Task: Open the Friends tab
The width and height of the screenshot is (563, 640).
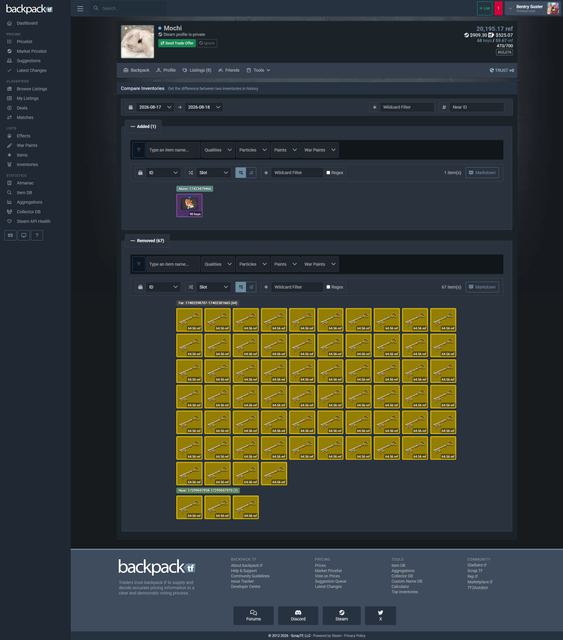Action: tap(229, 70)
